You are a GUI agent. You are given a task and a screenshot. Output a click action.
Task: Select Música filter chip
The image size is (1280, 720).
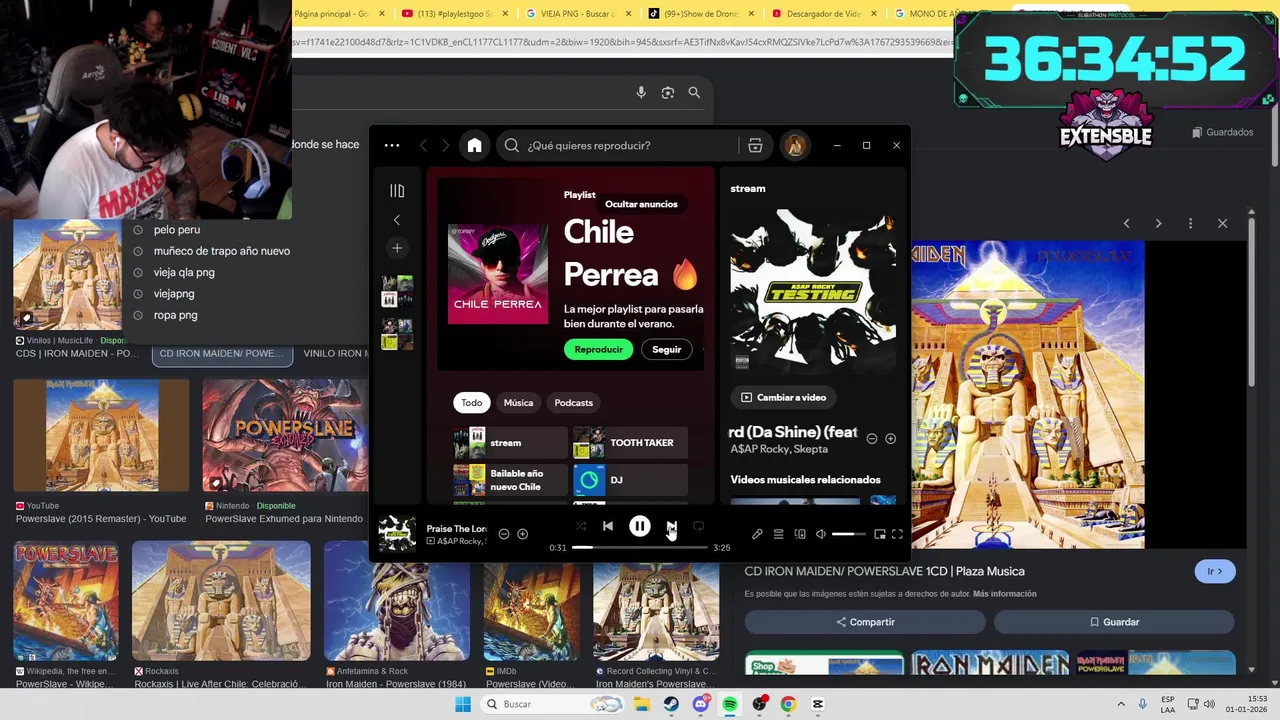point(518,402)
